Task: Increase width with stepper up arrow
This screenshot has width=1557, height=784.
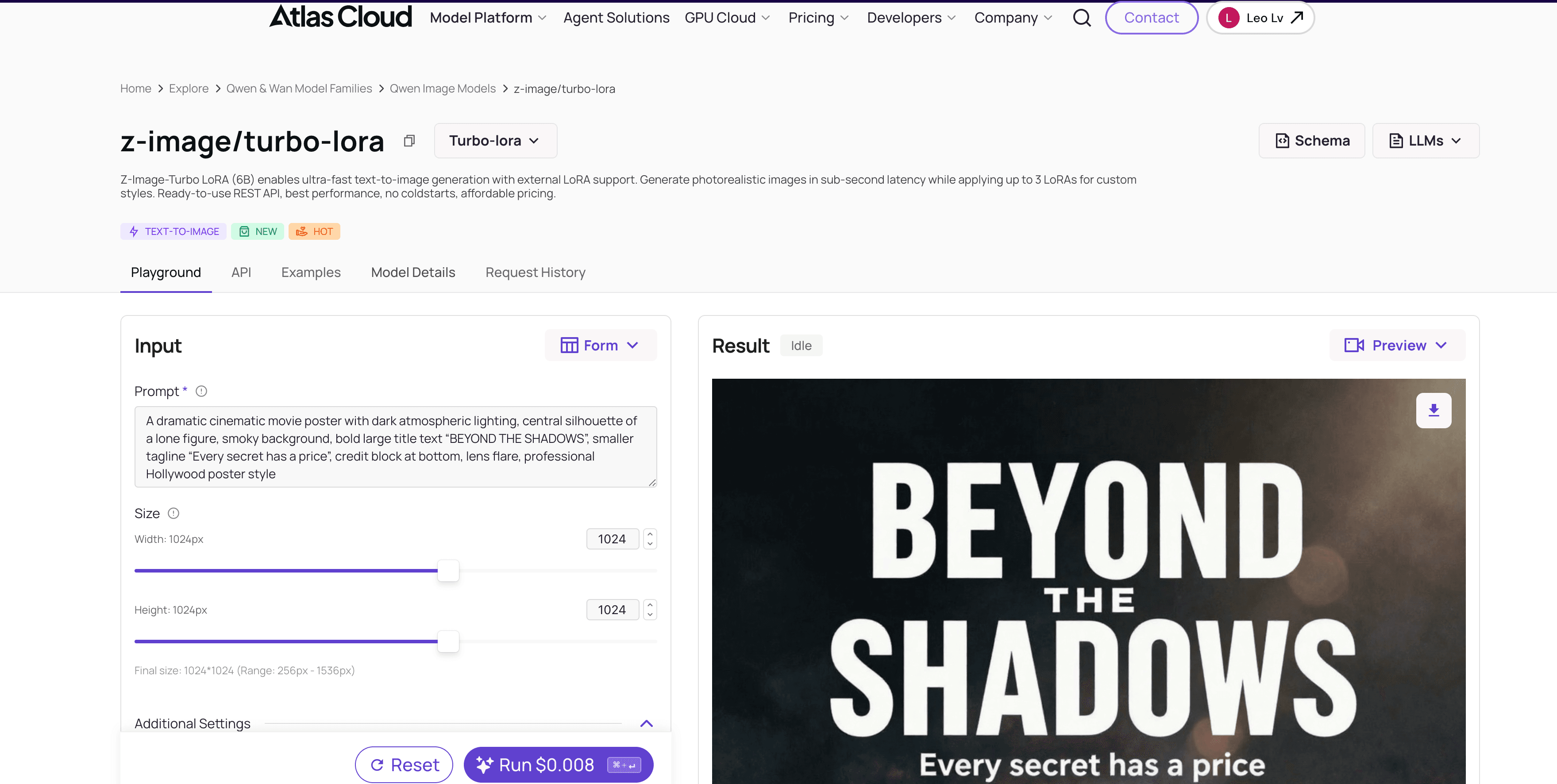Action: [x=650, y=534]
